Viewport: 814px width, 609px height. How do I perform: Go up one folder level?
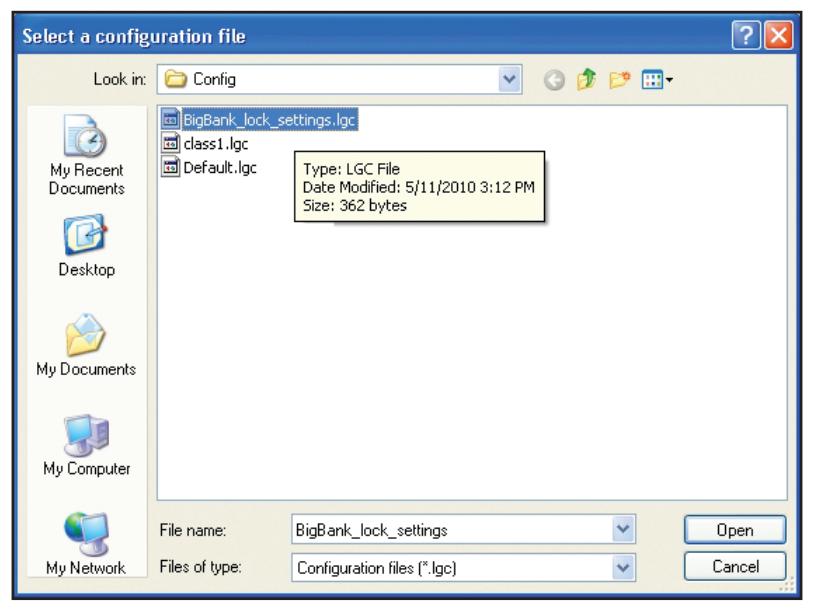click(x=587, y=79)
